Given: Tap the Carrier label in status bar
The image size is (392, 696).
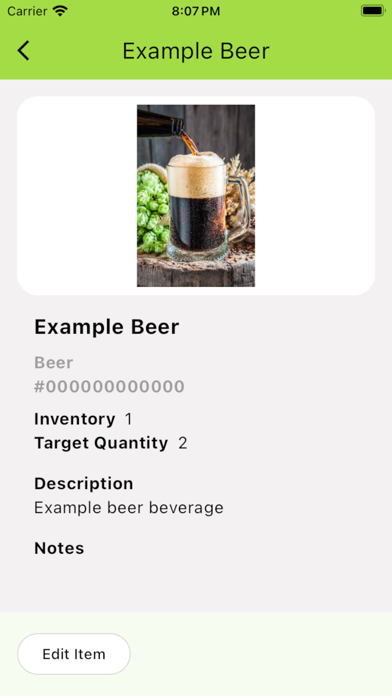Looking at the screenshot, I should tap(28, 11).
